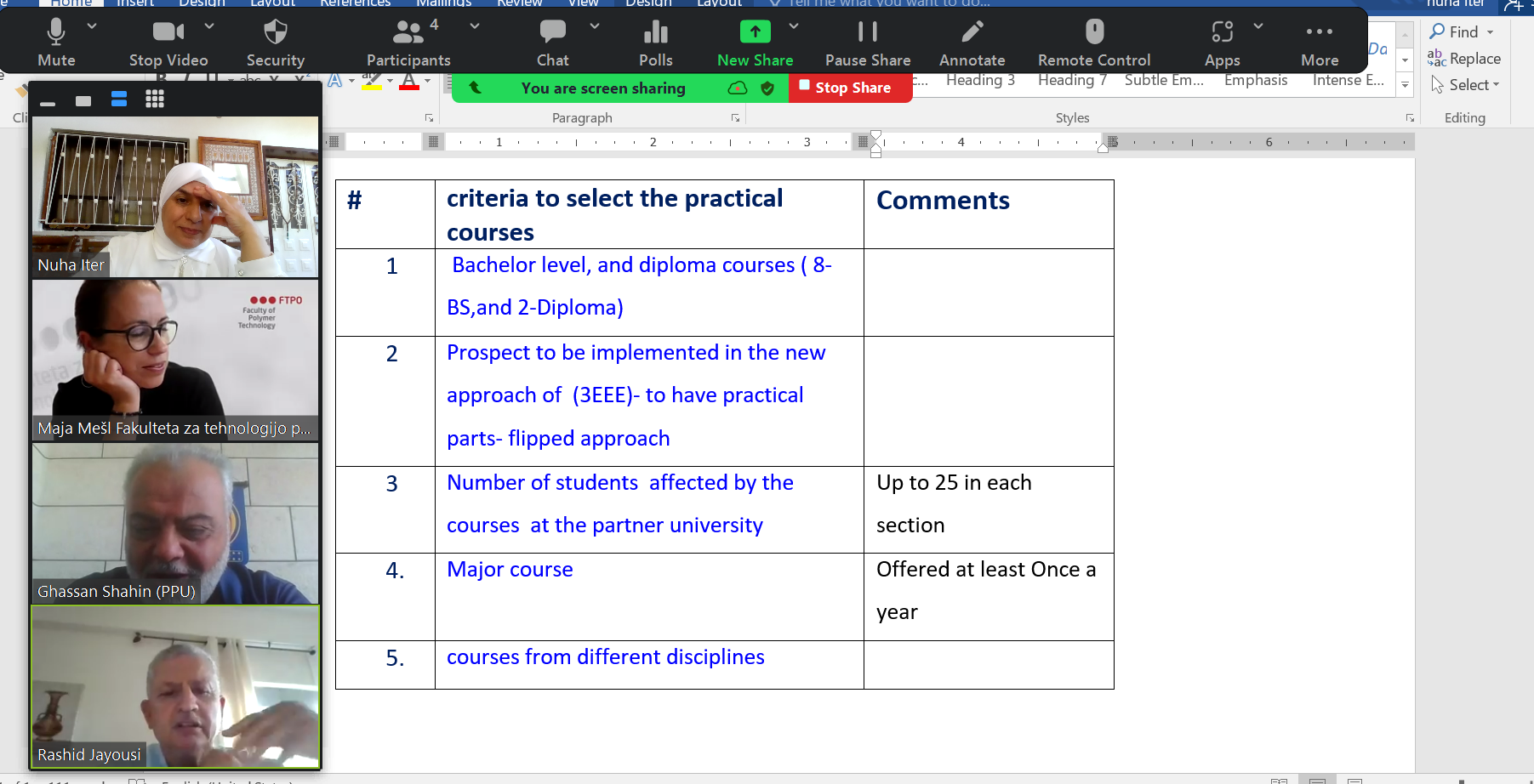Click the Replace button
The image size is (1534, 784).
(x=1464, y=59)
